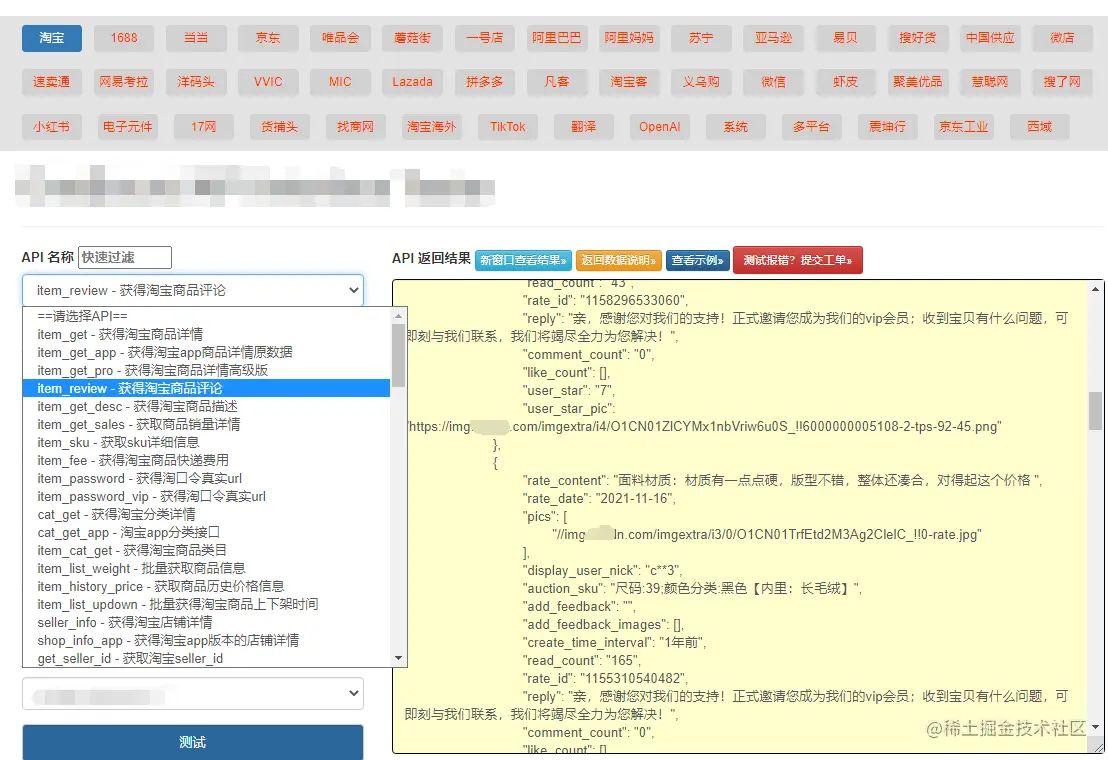1108x760 pixels.
Task: Click the 翻译 button
Action: (584, 127)
